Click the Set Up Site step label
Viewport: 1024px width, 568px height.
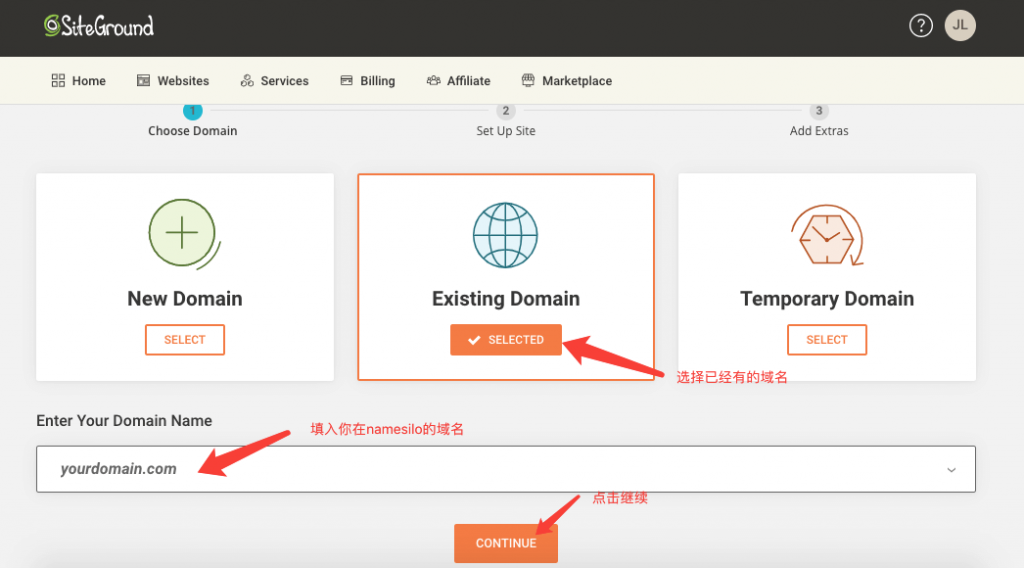click(x=505, y=131)
